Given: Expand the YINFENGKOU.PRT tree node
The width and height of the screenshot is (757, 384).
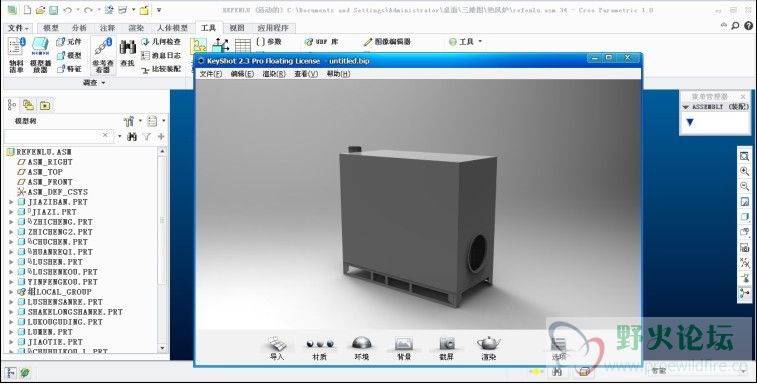Looking at the screenshot, I should [x=11, y=282].
